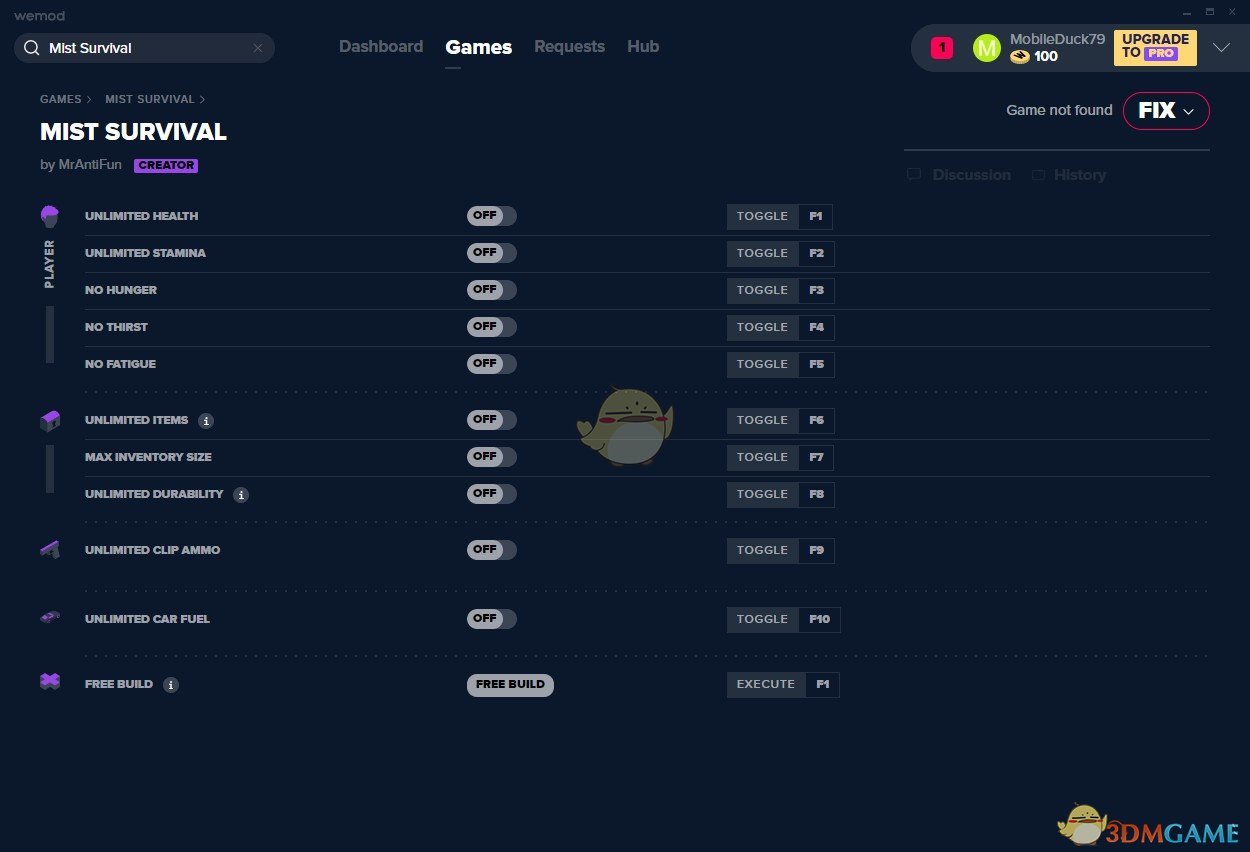Open the red notification badge
The width and height of the screenshot is (1250, 852).
click(x=942, y=48)
